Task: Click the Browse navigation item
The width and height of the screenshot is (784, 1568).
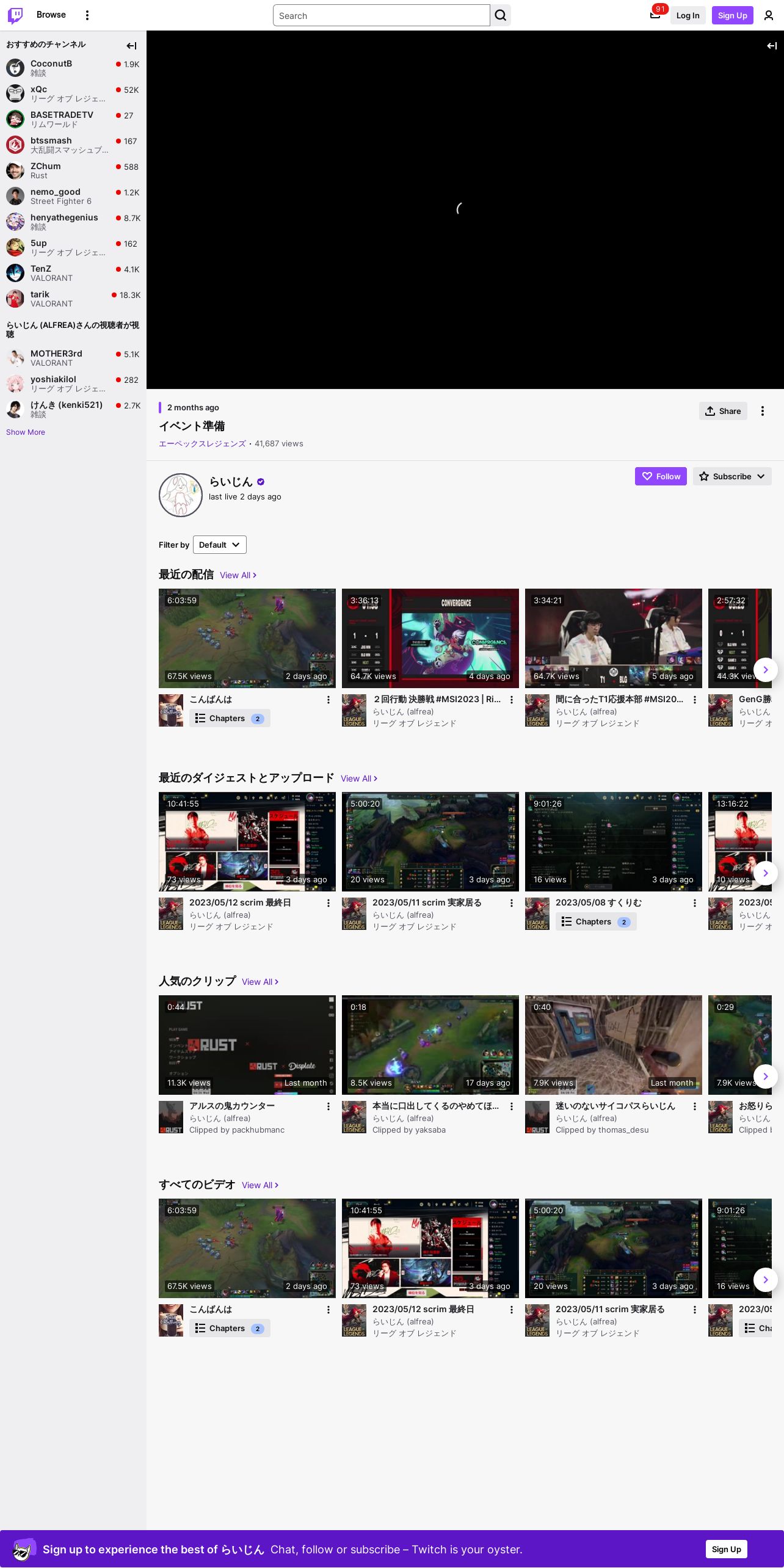Action: coord(51,15)
